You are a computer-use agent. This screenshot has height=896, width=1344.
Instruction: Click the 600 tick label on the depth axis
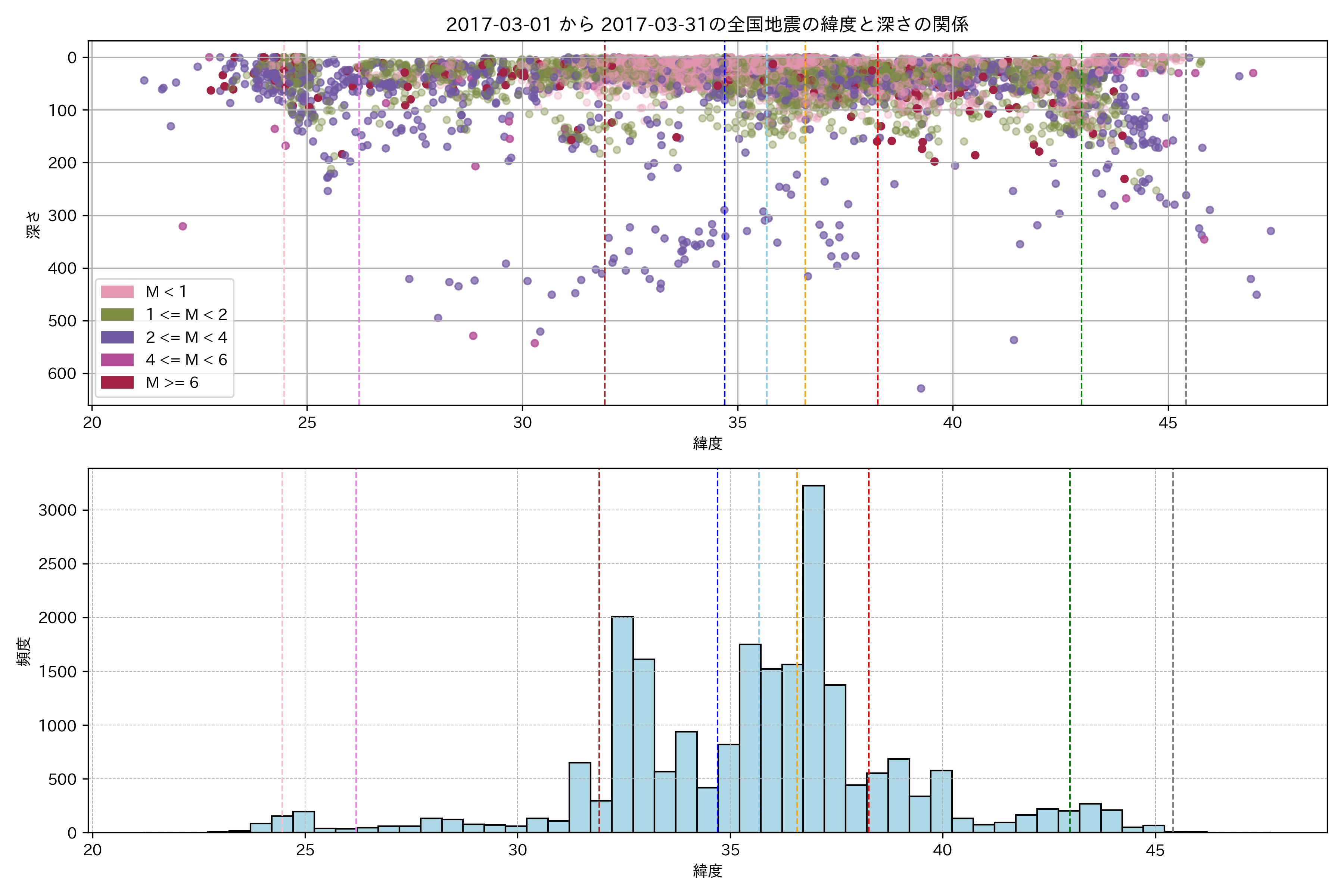[62, 374]
